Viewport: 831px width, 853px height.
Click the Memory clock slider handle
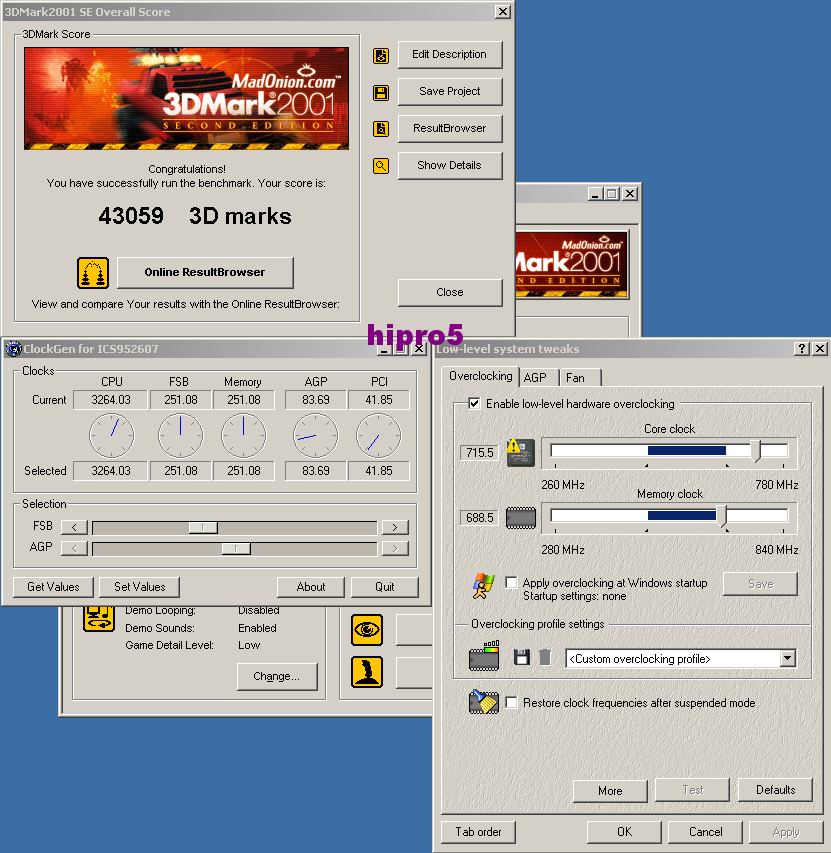tap(722, 516)
